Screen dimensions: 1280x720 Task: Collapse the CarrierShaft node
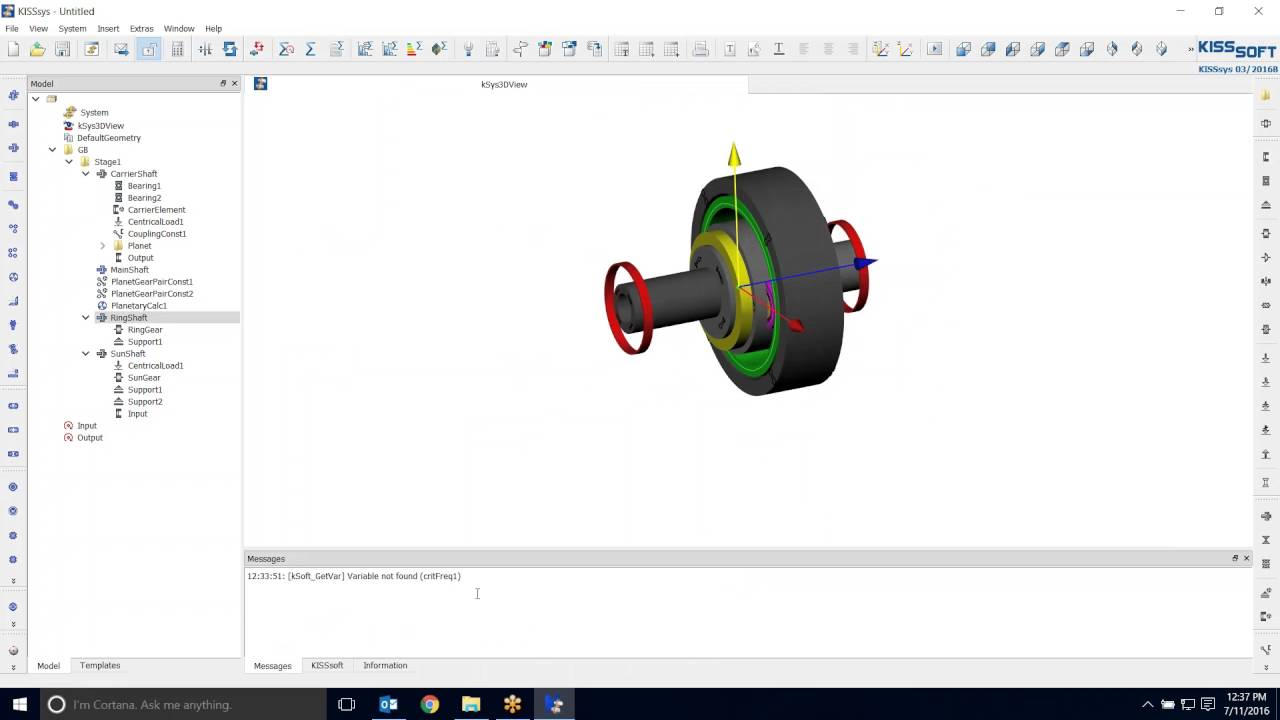pos(86,174)
